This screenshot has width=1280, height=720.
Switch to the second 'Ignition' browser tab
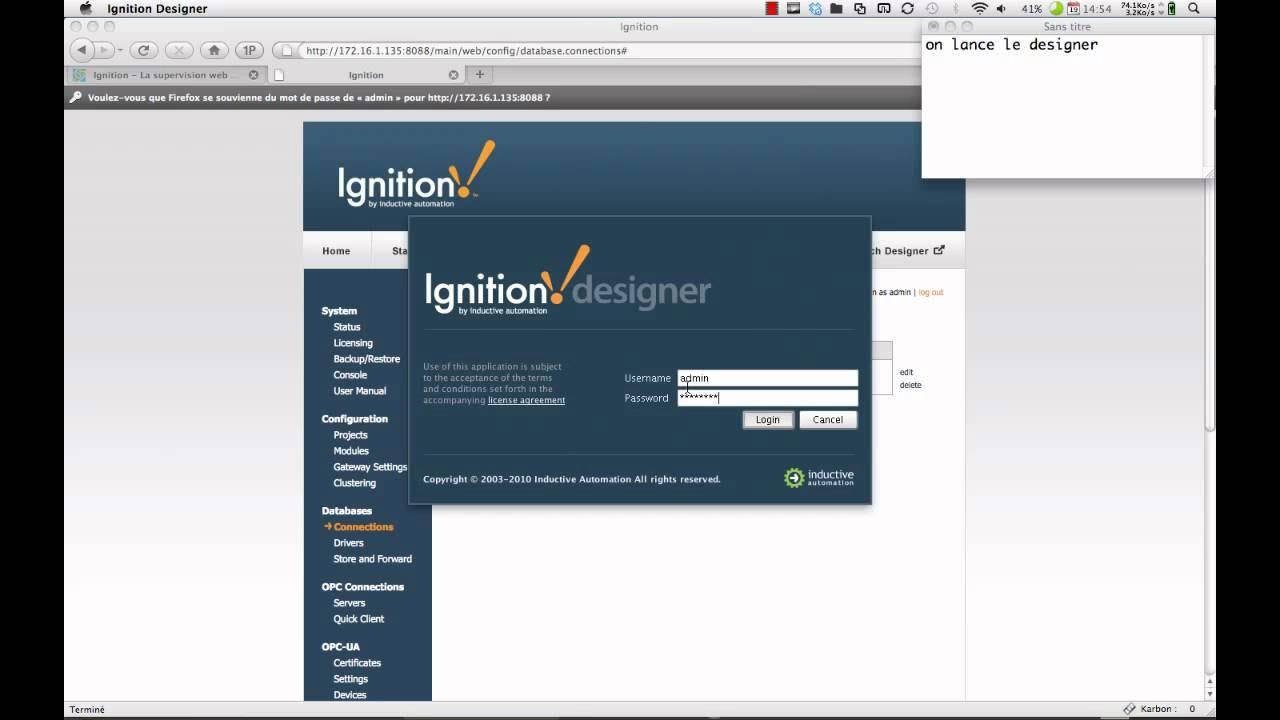pyautogui.click(x=366, y=75)
